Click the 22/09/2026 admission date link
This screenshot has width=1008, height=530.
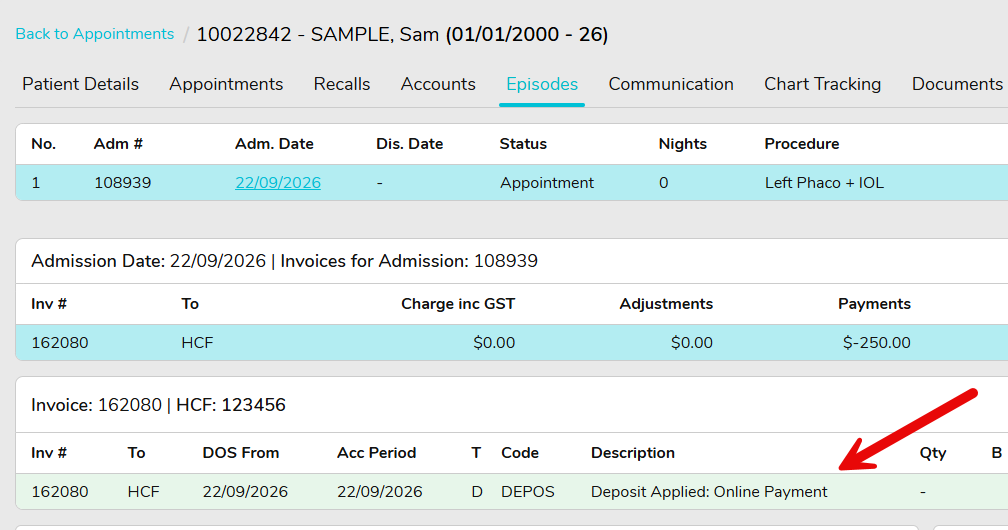tap(278, 183)
